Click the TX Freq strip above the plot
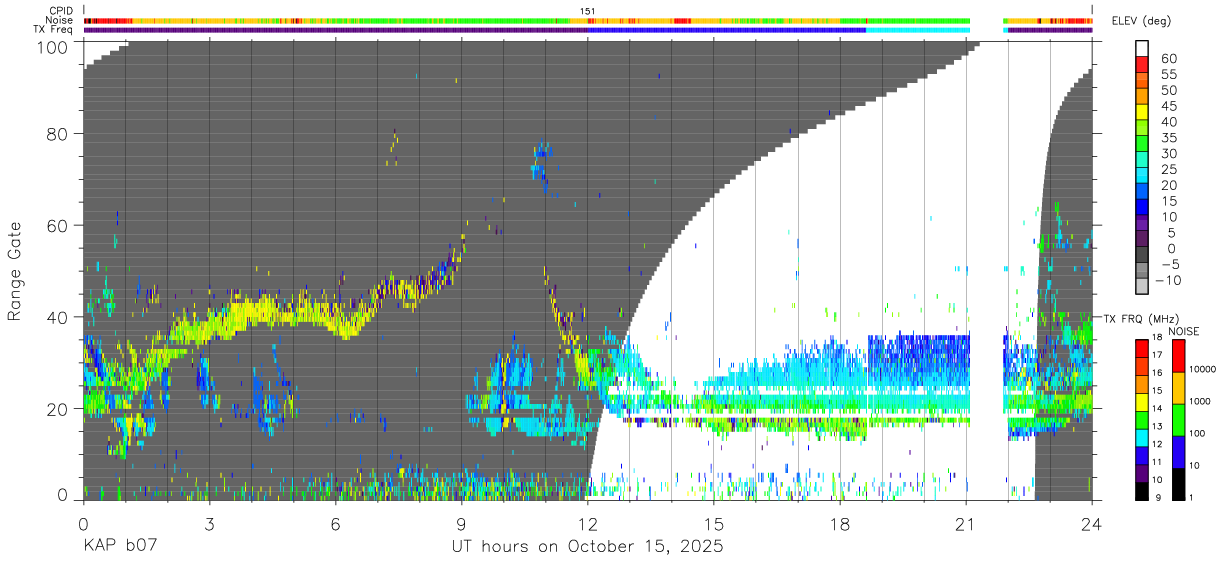The width and height of the screenshot is (1228, 567). point(588,30)
